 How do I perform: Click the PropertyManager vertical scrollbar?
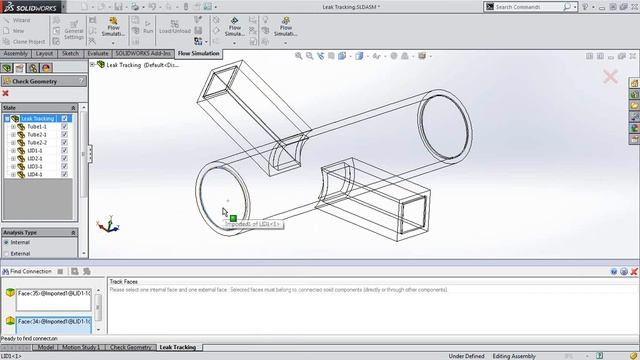[84, 155]
